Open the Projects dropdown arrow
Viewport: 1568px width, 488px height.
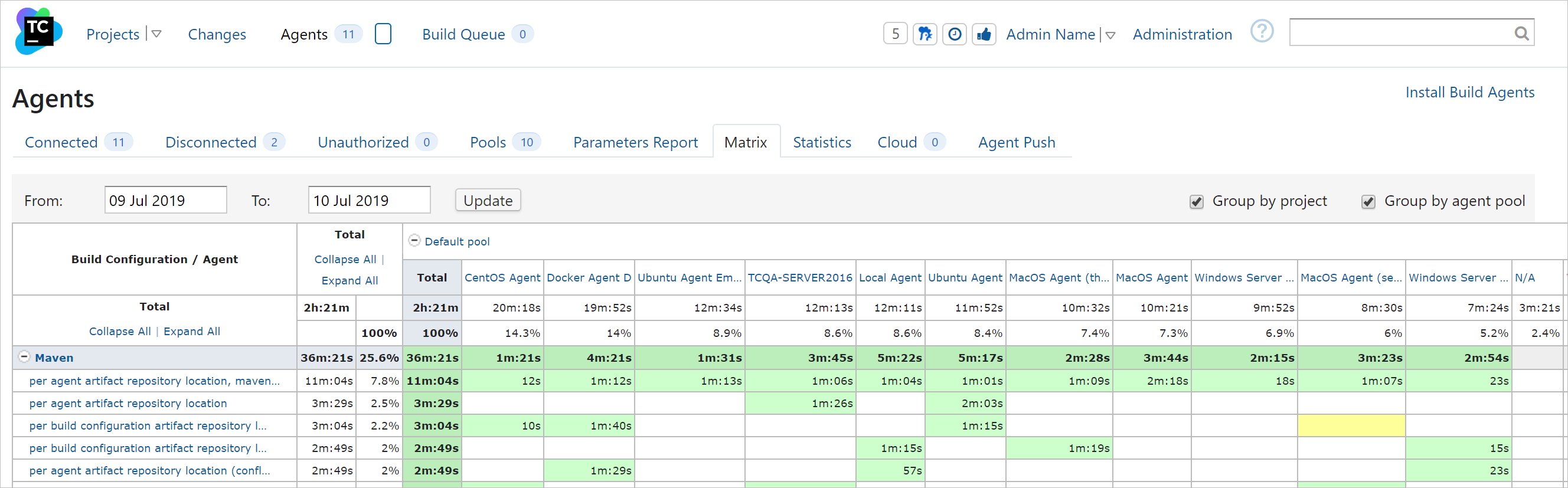[156, 34]
